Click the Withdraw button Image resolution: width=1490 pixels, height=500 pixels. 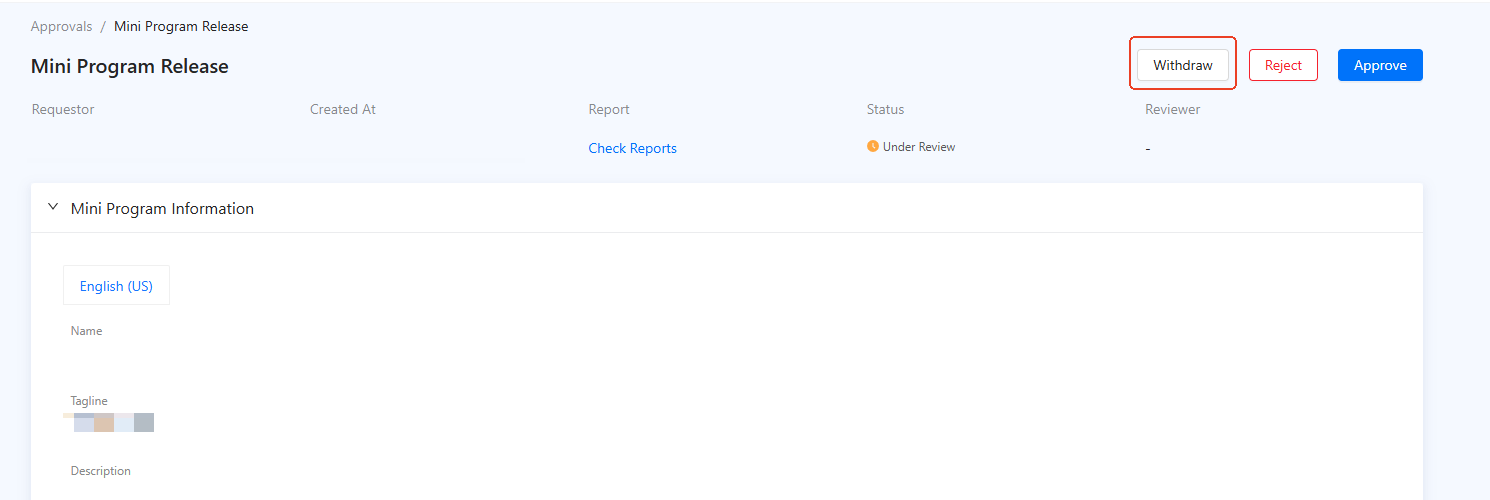(1182, 65)
